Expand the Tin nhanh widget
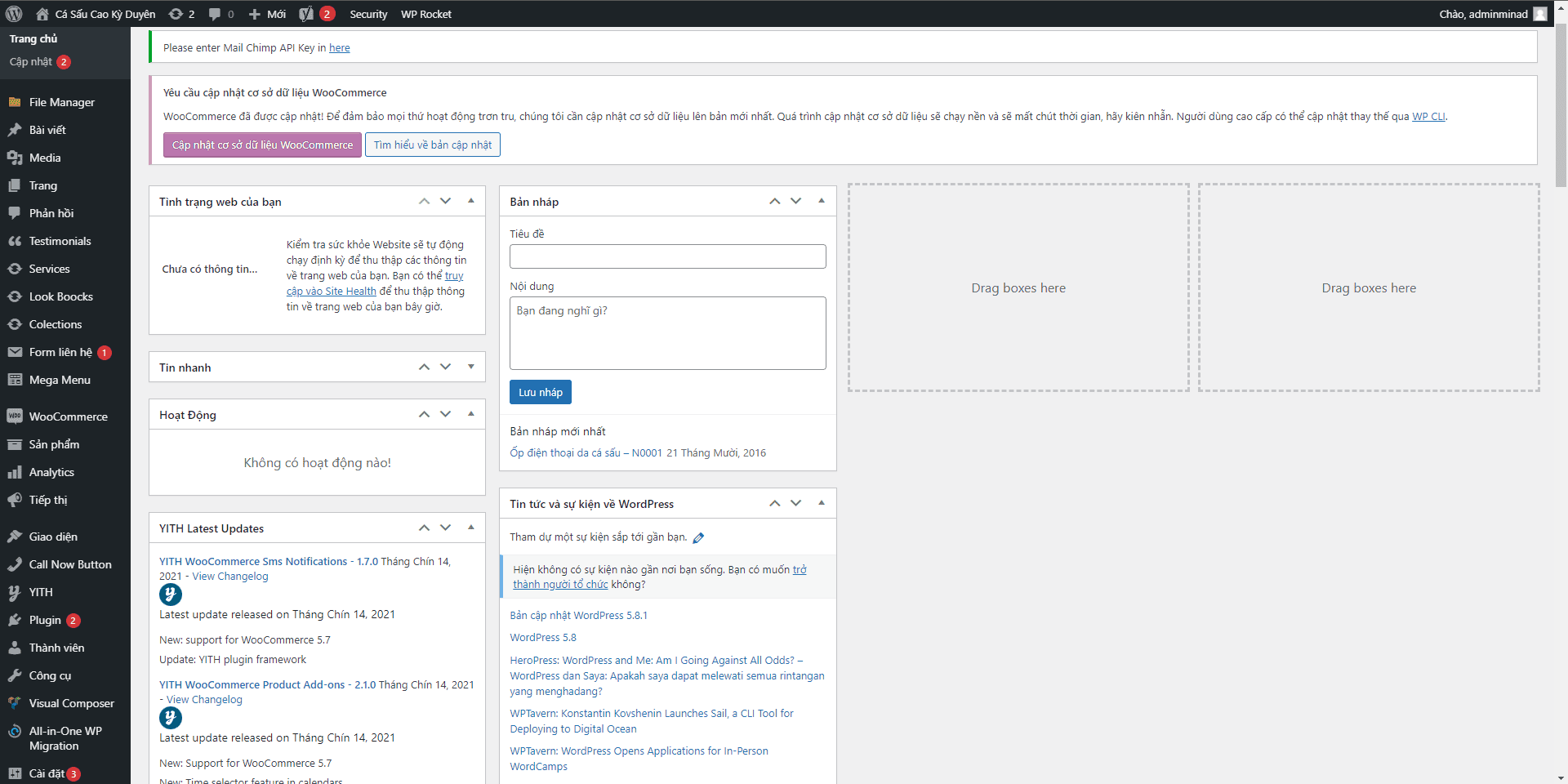1568x784 pixels. point(470,367)
